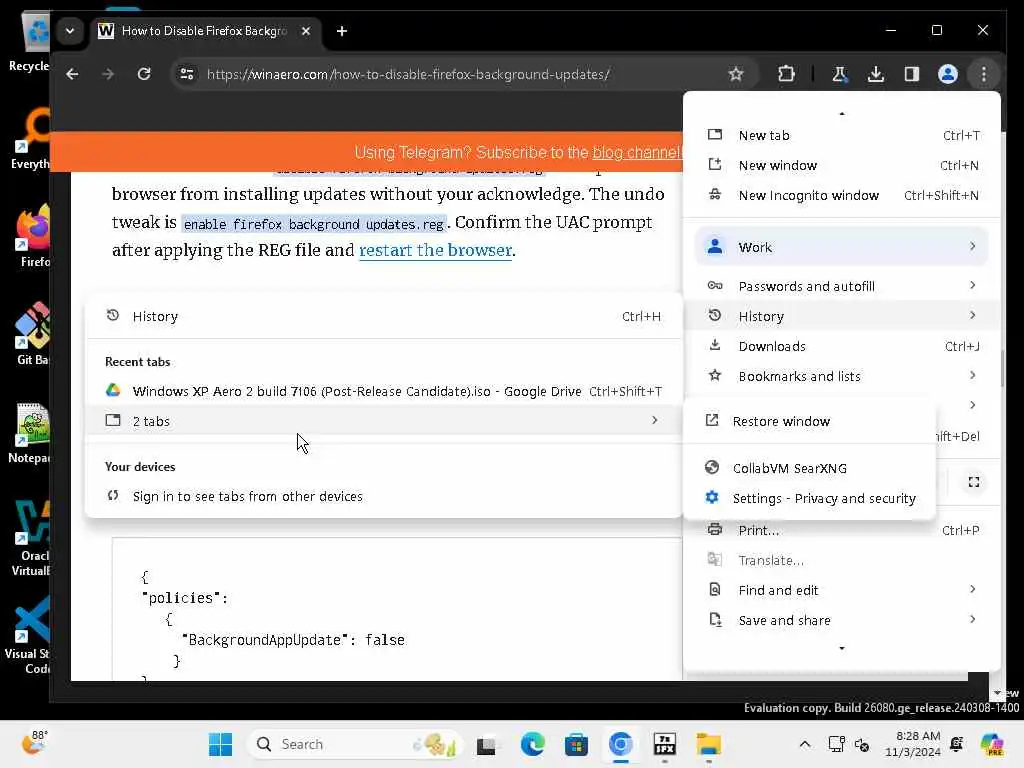Open Microsoft Store from the taskbar
This screenshot has height=768, width=1024.
[x=576, y=744]
